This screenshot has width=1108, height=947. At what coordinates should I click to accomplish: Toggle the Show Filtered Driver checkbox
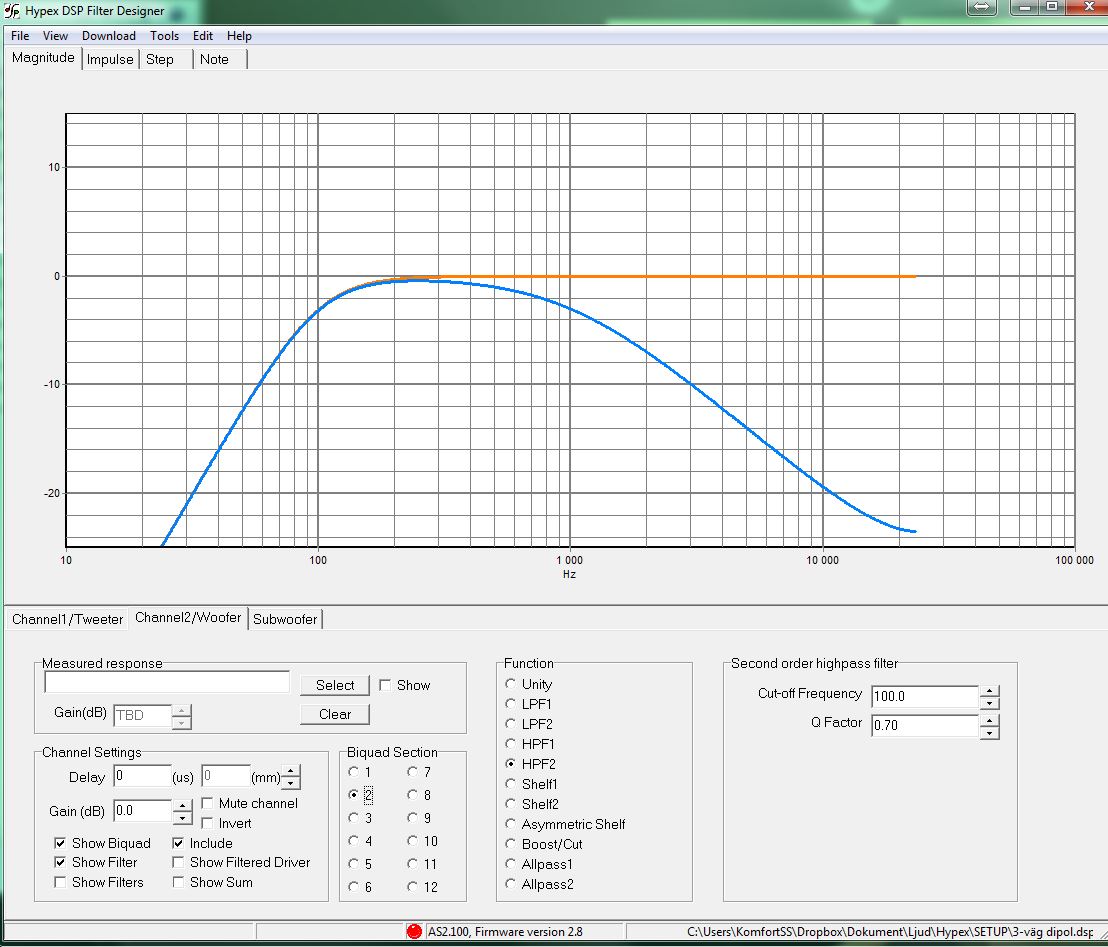click(x=179, y=862)
